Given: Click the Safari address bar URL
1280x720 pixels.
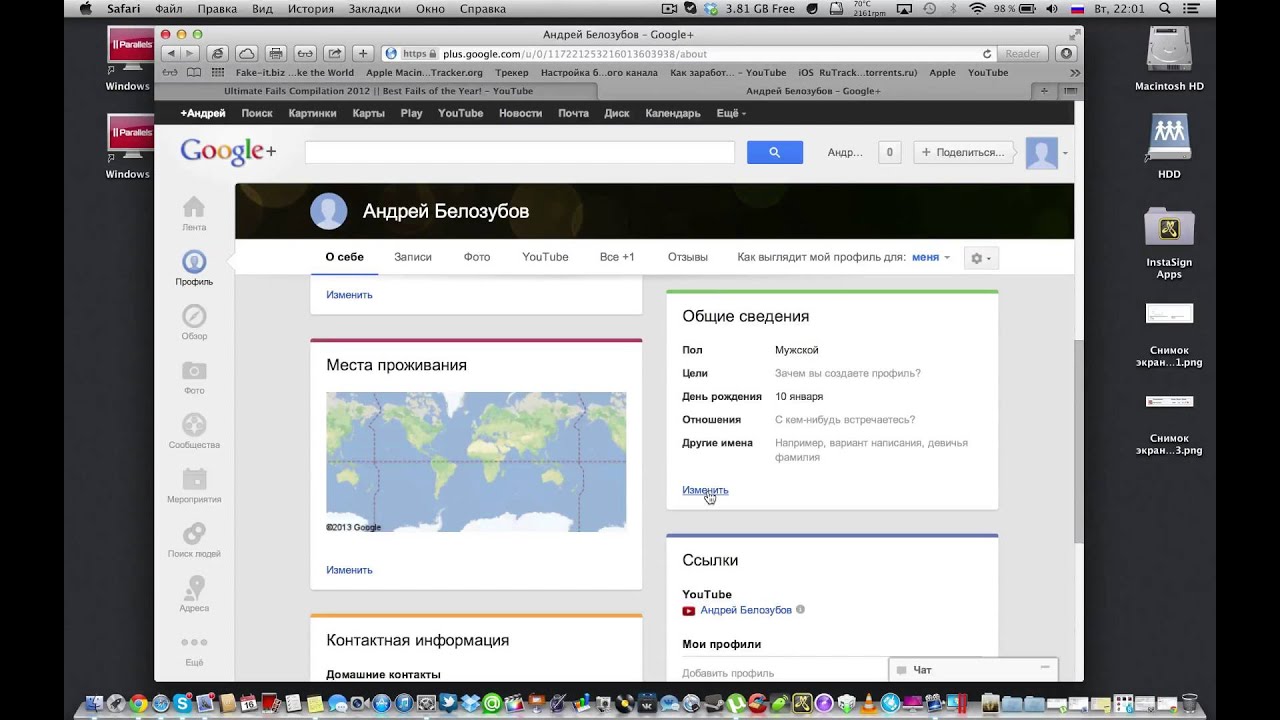Looking at the screenshot, I should (575, 54).
